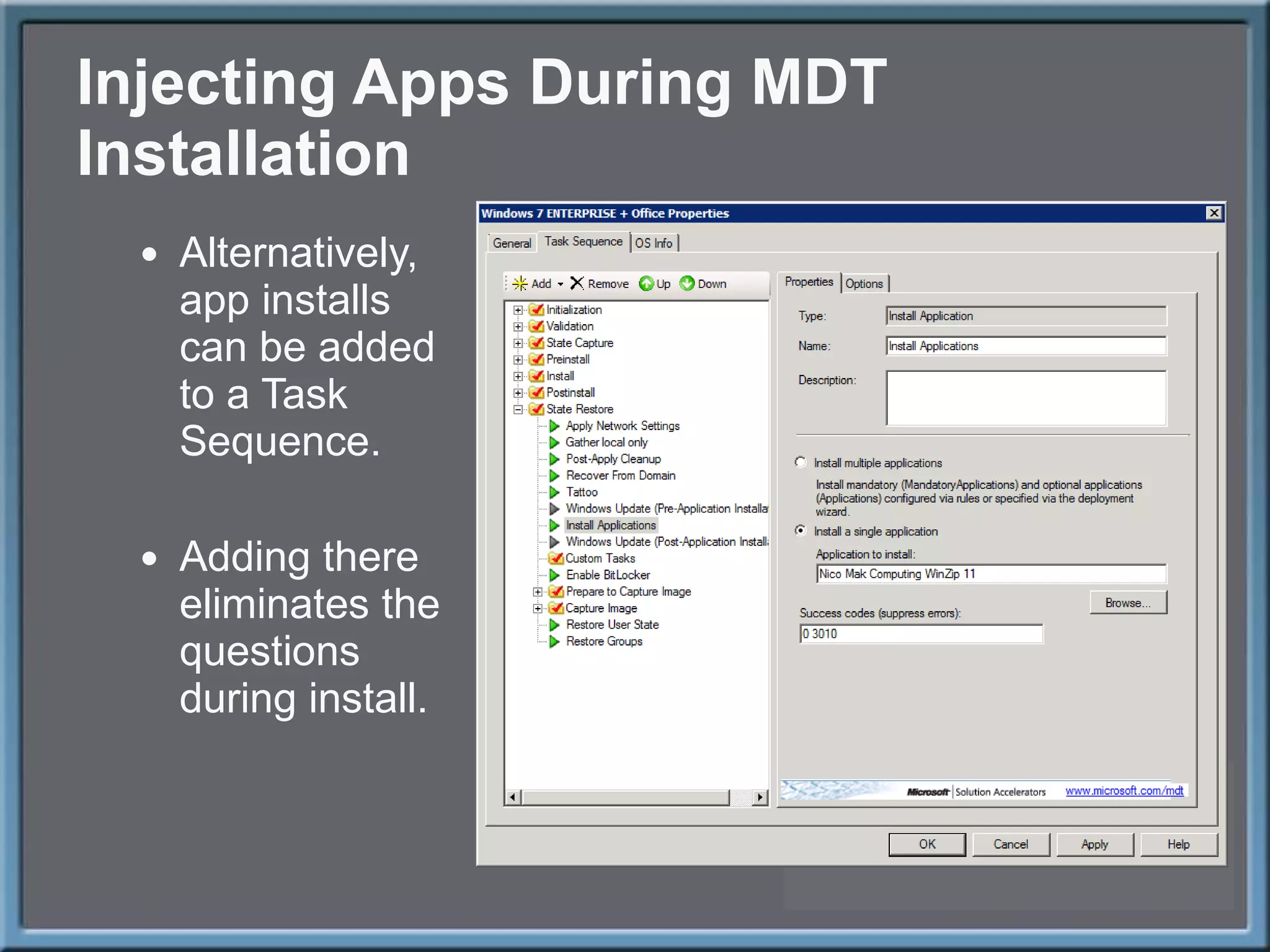Open the Add dropdown arrow

(561, 284)
